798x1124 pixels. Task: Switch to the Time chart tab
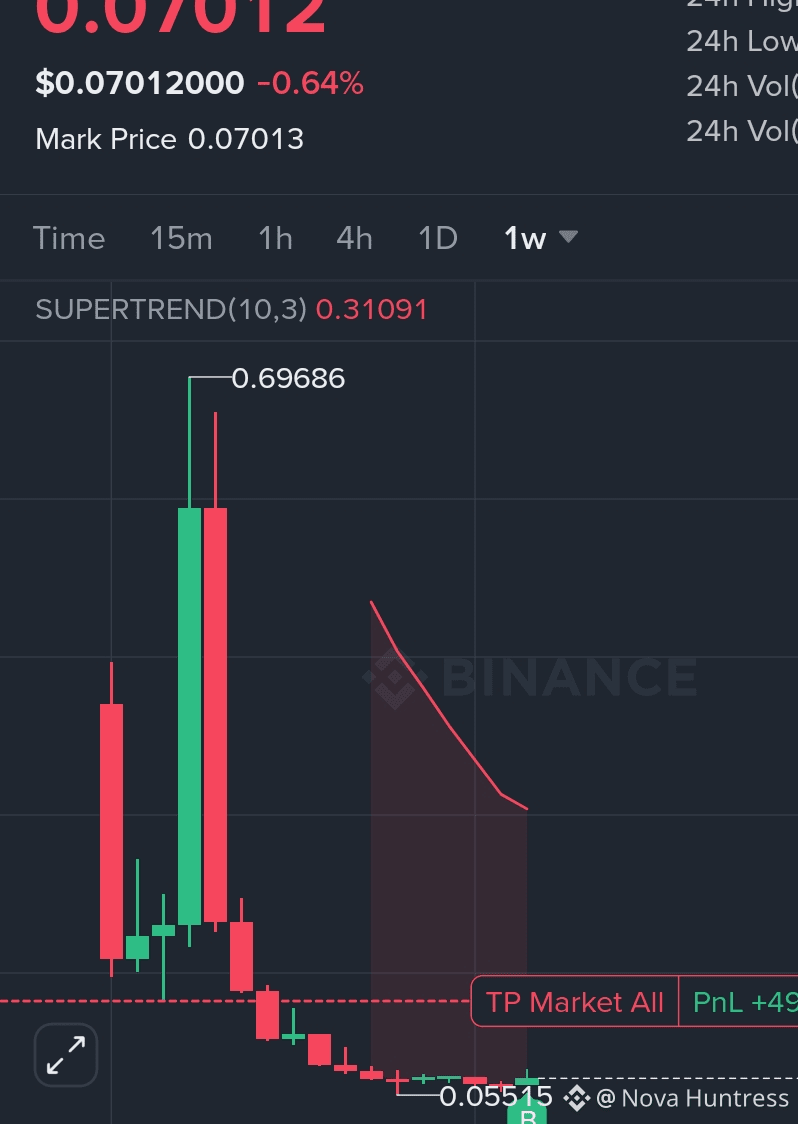(x=69, y=238)
